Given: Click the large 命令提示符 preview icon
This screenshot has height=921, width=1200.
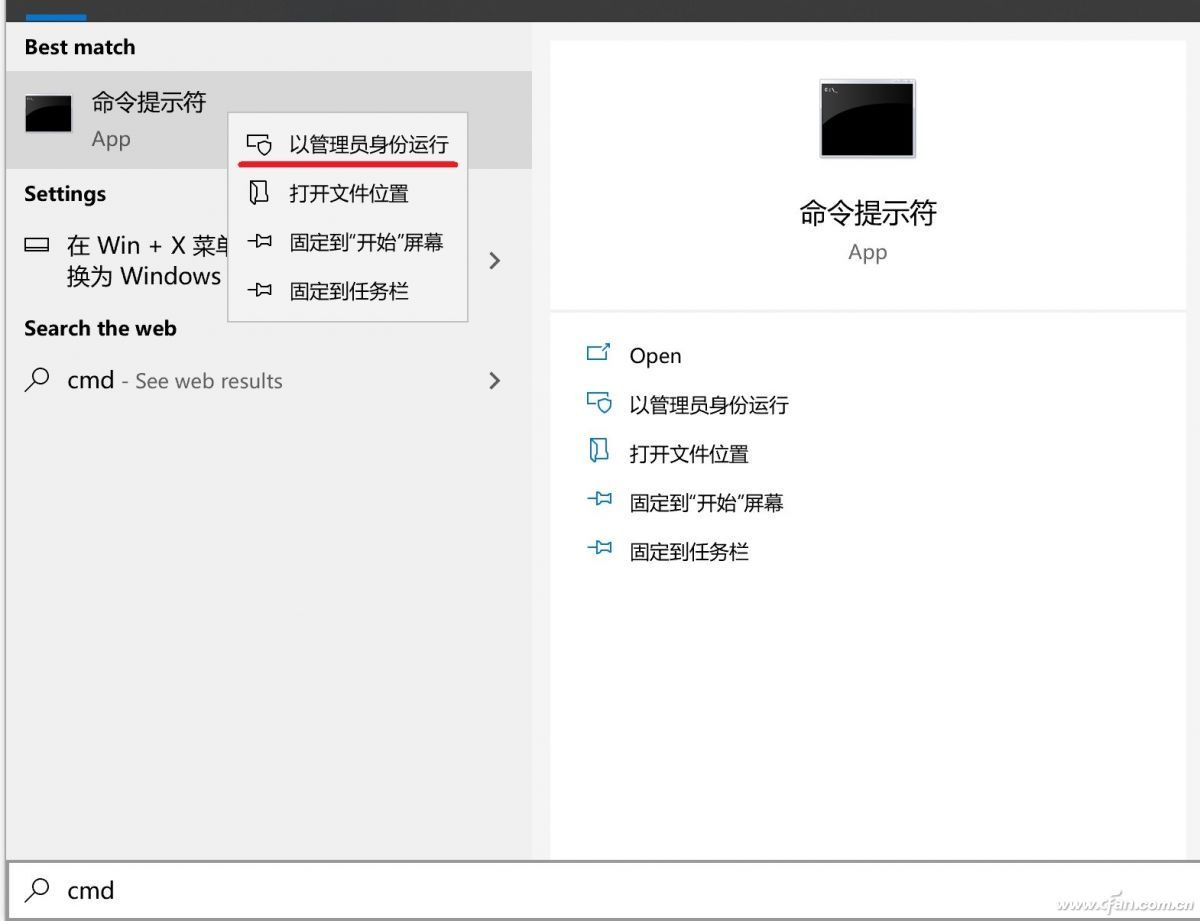Looking at the screenshot, I should click(866, 118).
